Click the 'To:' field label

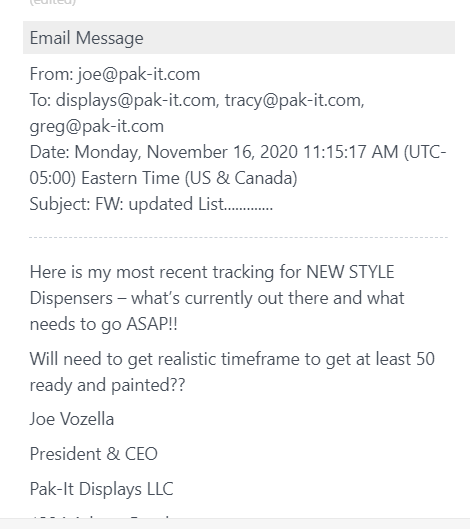[40, 100]
